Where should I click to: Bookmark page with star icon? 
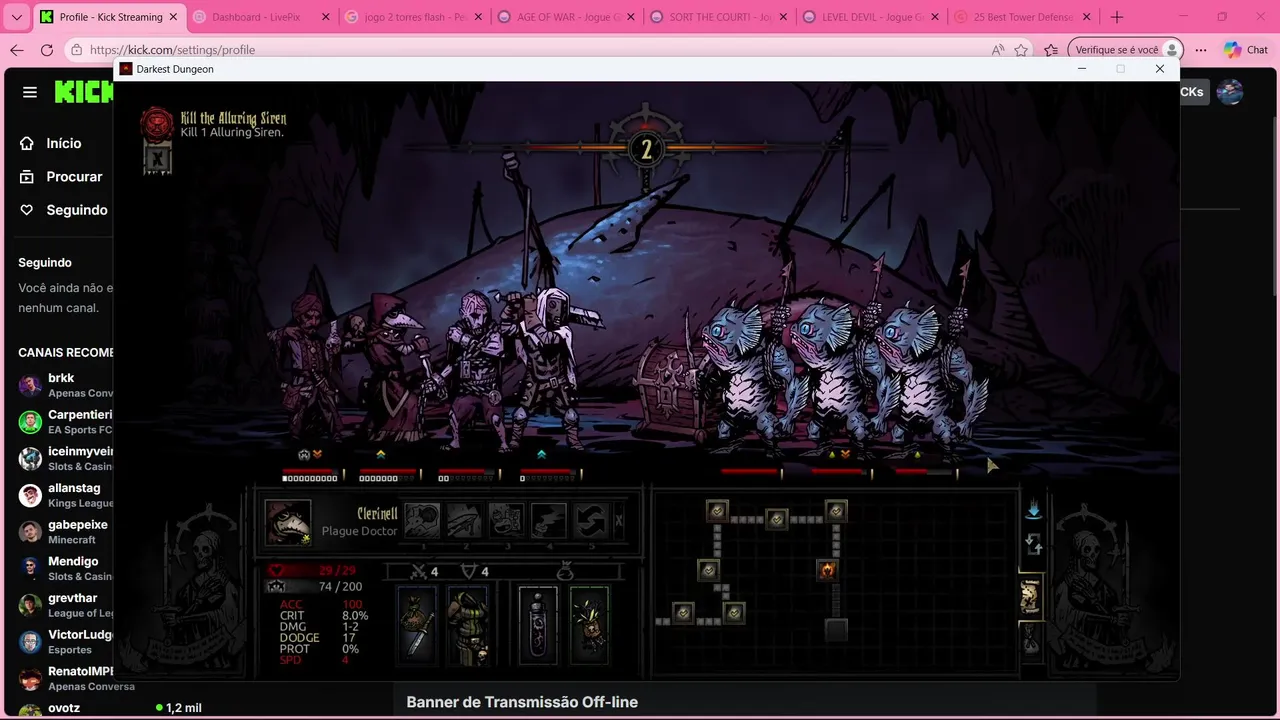coord(1021,50)
